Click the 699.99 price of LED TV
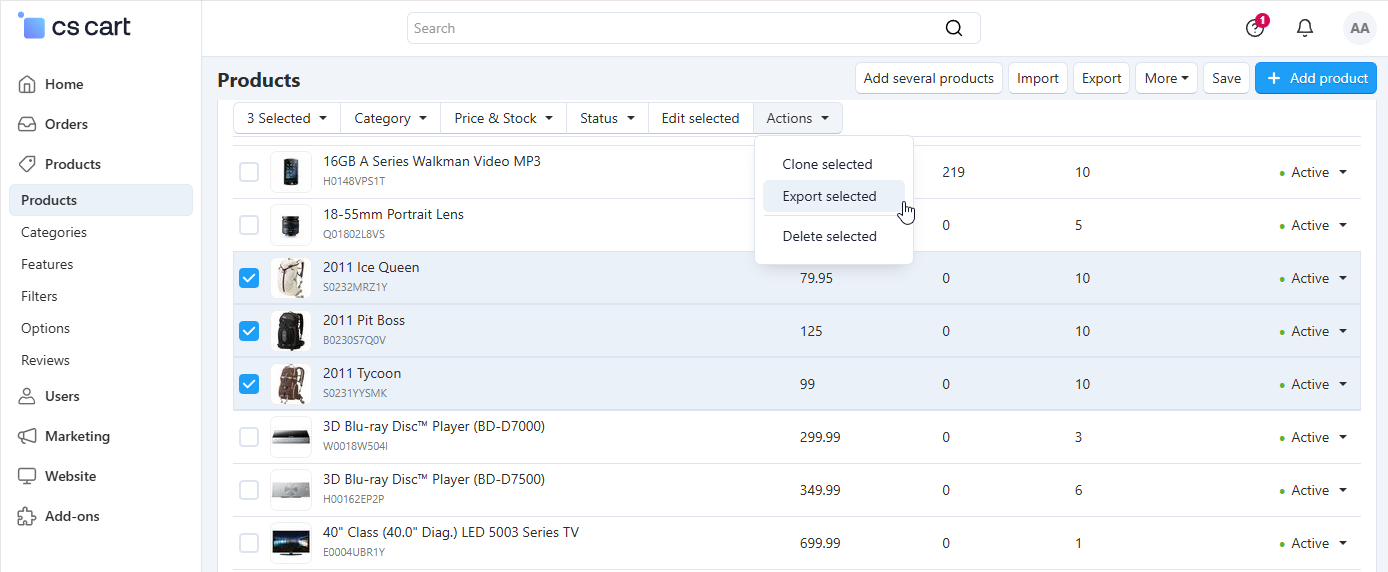 820,543
